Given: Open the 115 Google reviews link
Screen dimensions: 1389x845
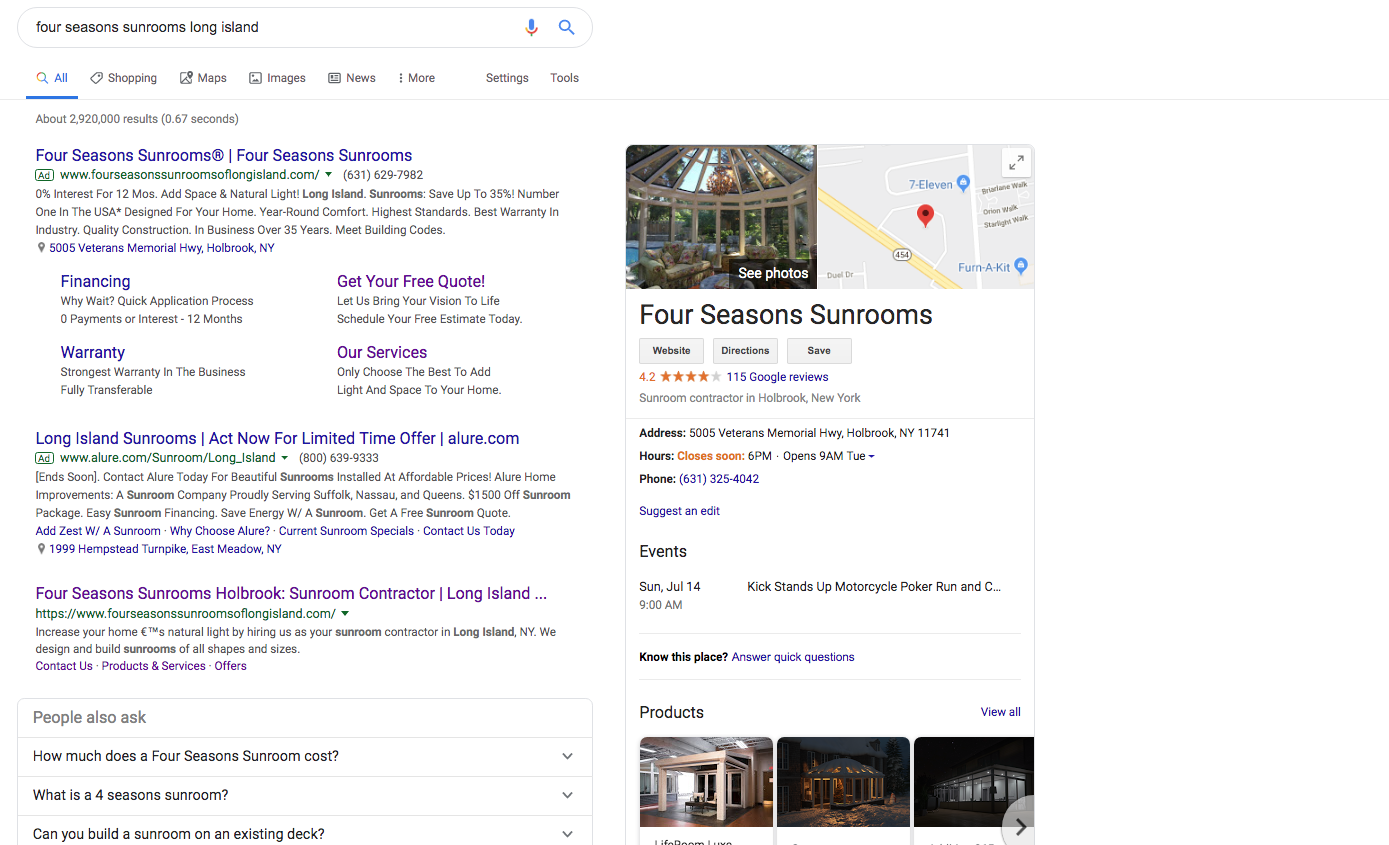Looking at the screenshot, I should click(x=777, y=377).
